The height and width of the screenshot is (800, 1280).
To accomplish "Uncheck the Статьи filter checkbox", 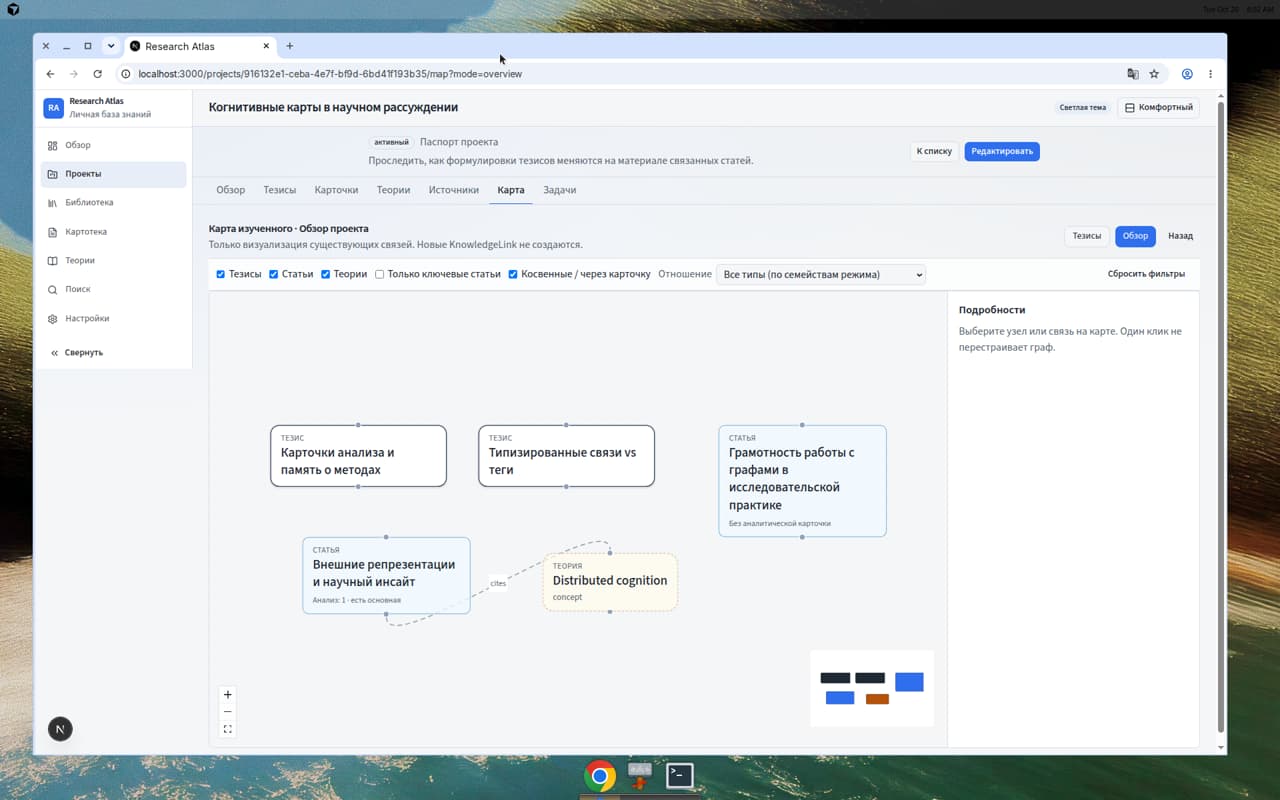I will [x=273, y=274].
